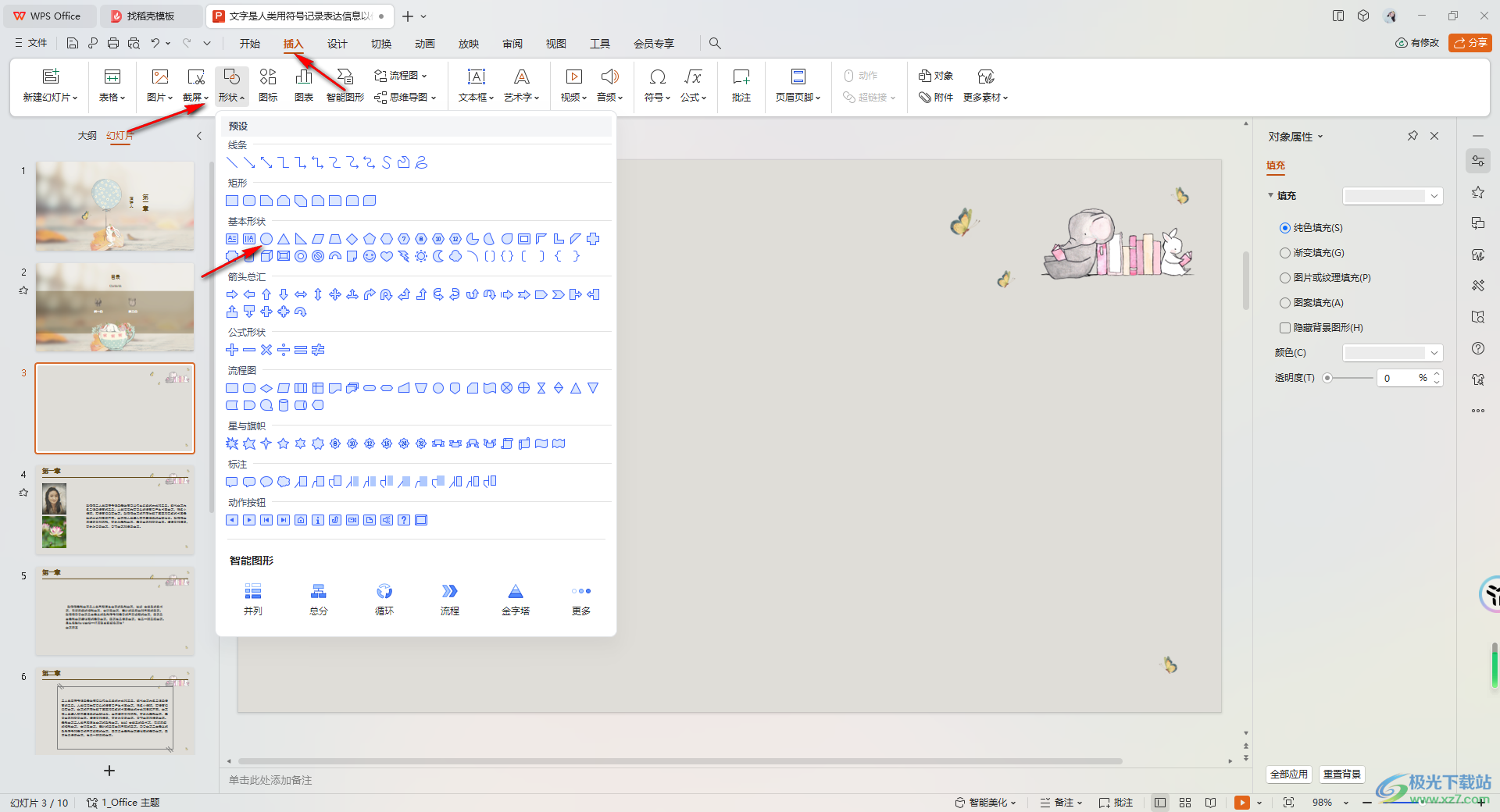The height and width of the screenshot is (812, 1500).
Task: Select the oval shape in basic shapes
Action: pos(266,239)
